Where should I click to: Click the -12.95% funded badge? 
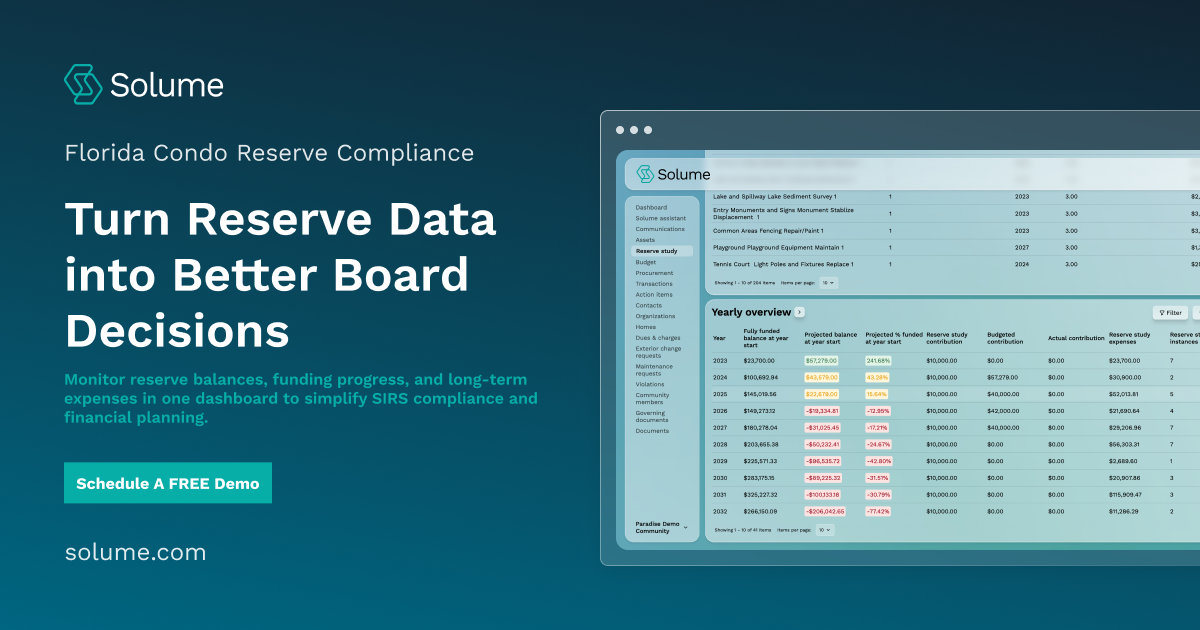879,410
